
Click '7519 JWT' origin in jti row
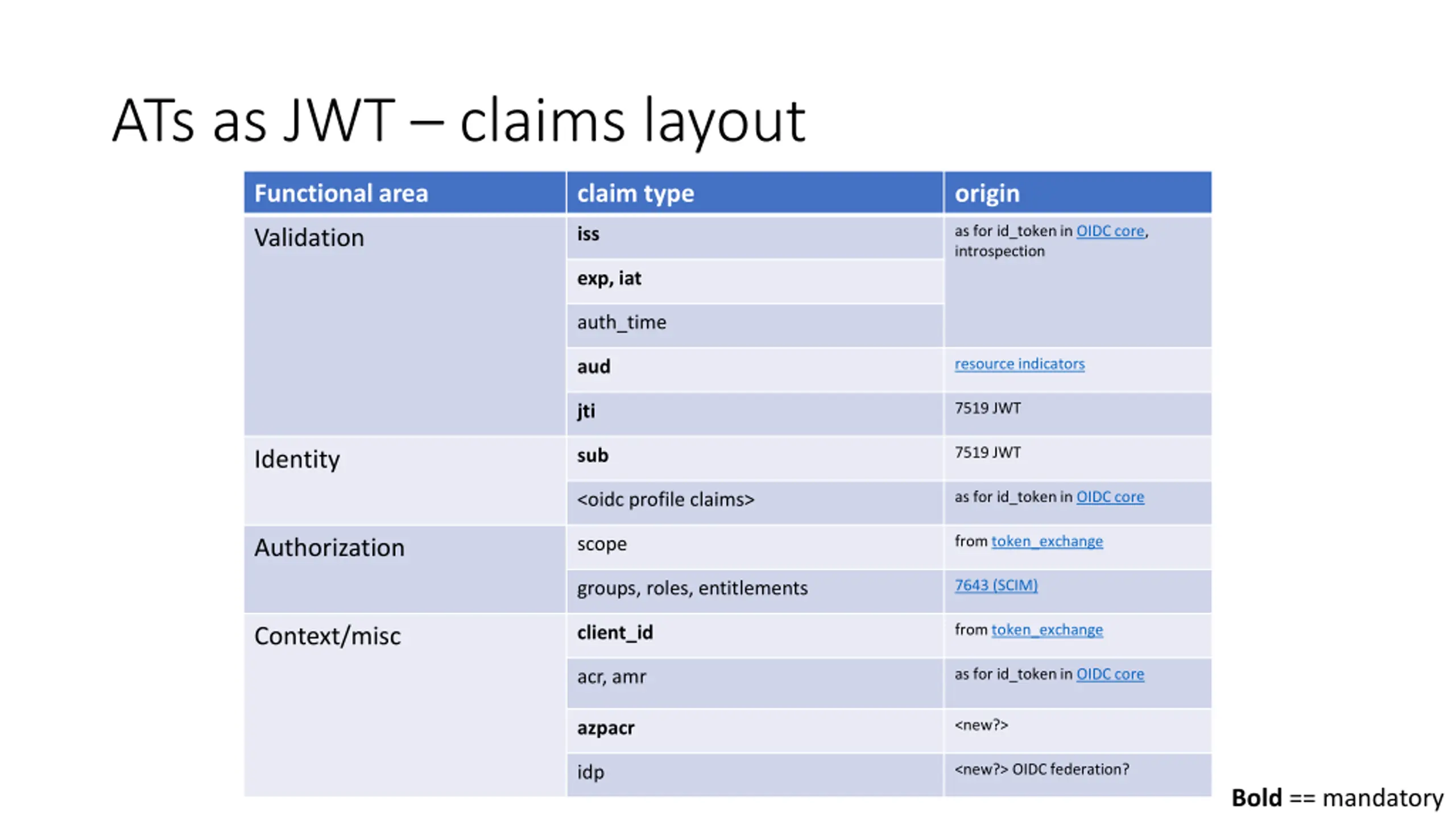point(987,408)
